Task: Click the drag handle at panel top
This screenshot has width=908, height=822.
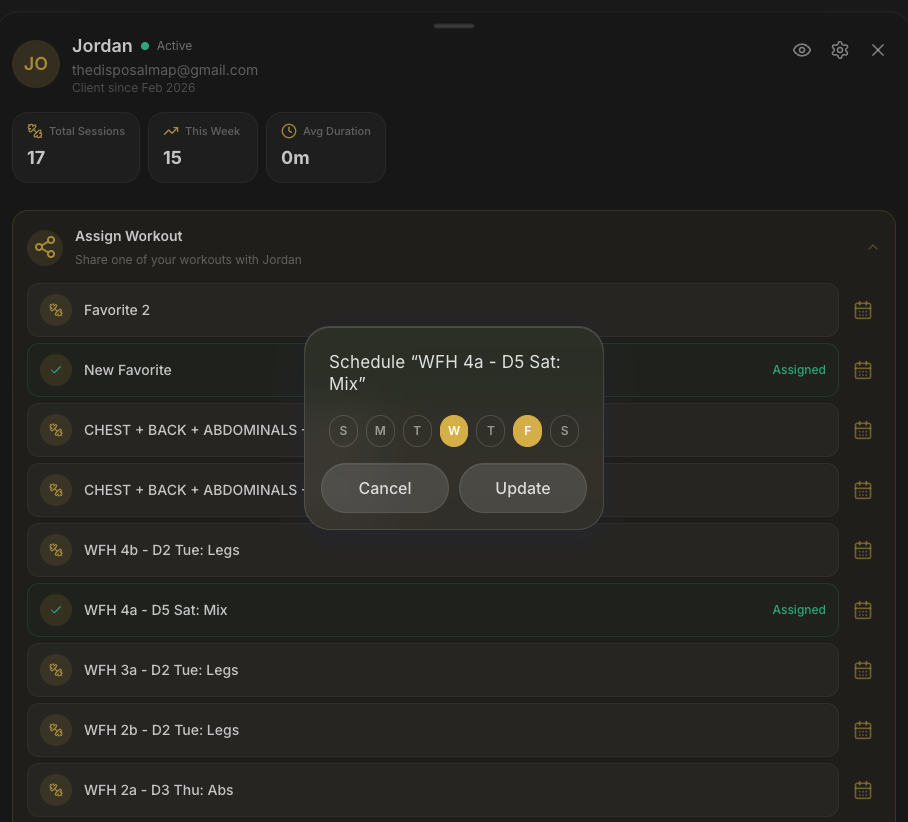Action: (454, 26)
